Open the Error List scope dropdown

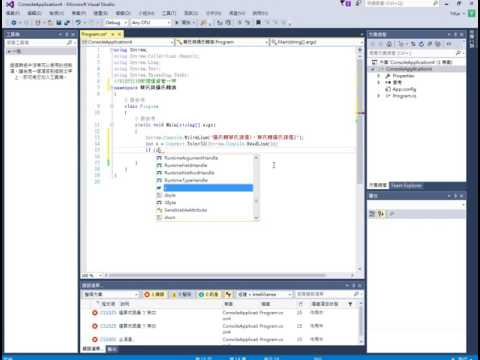click(110, 294)
